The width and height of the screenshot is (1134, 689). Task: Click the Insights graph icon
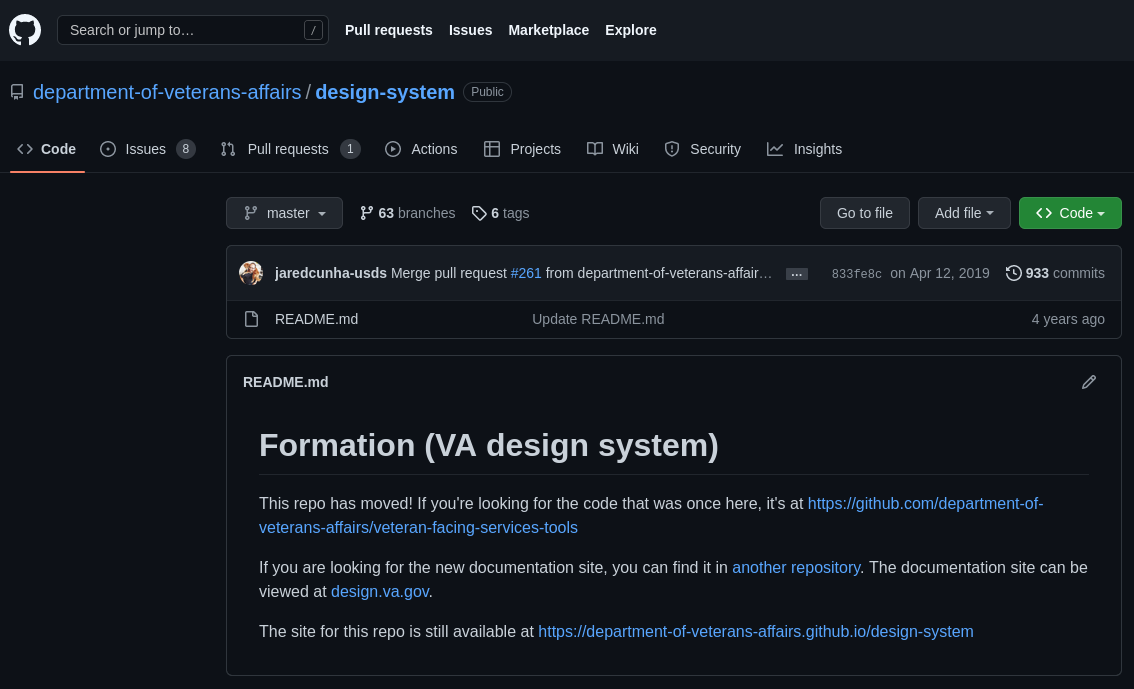click(x=775, y=149)
